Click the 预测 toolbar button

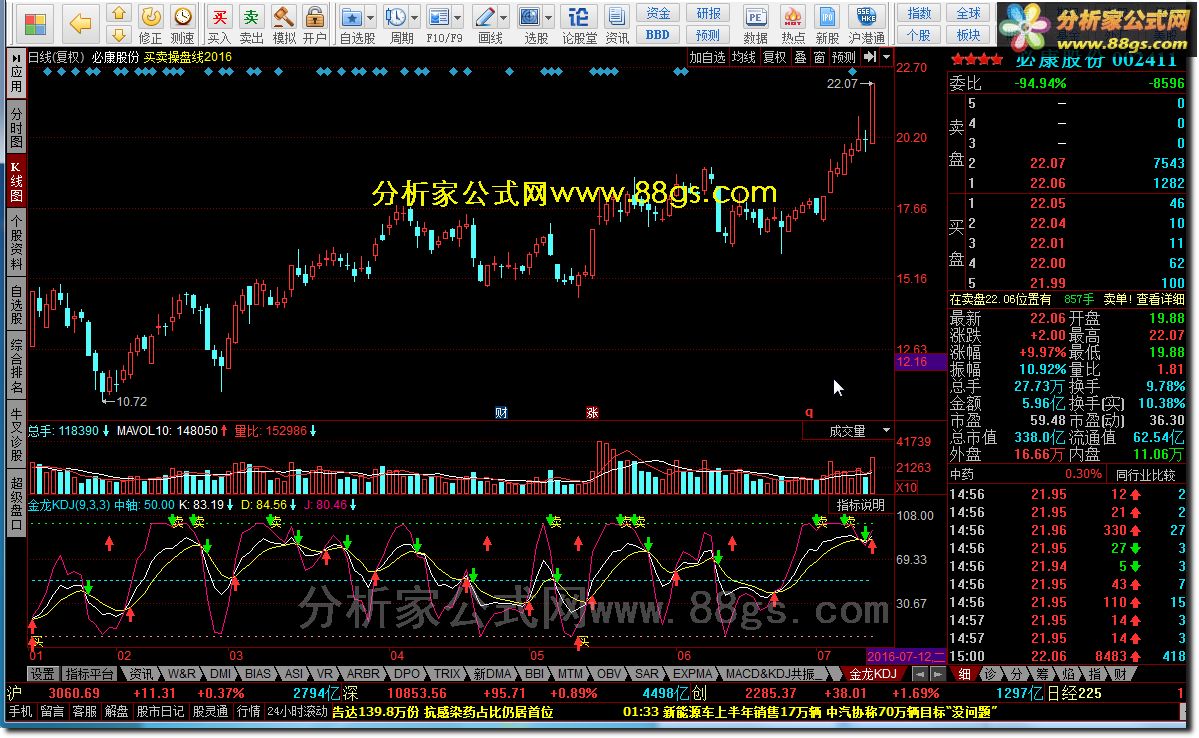(x=708, y=34)
